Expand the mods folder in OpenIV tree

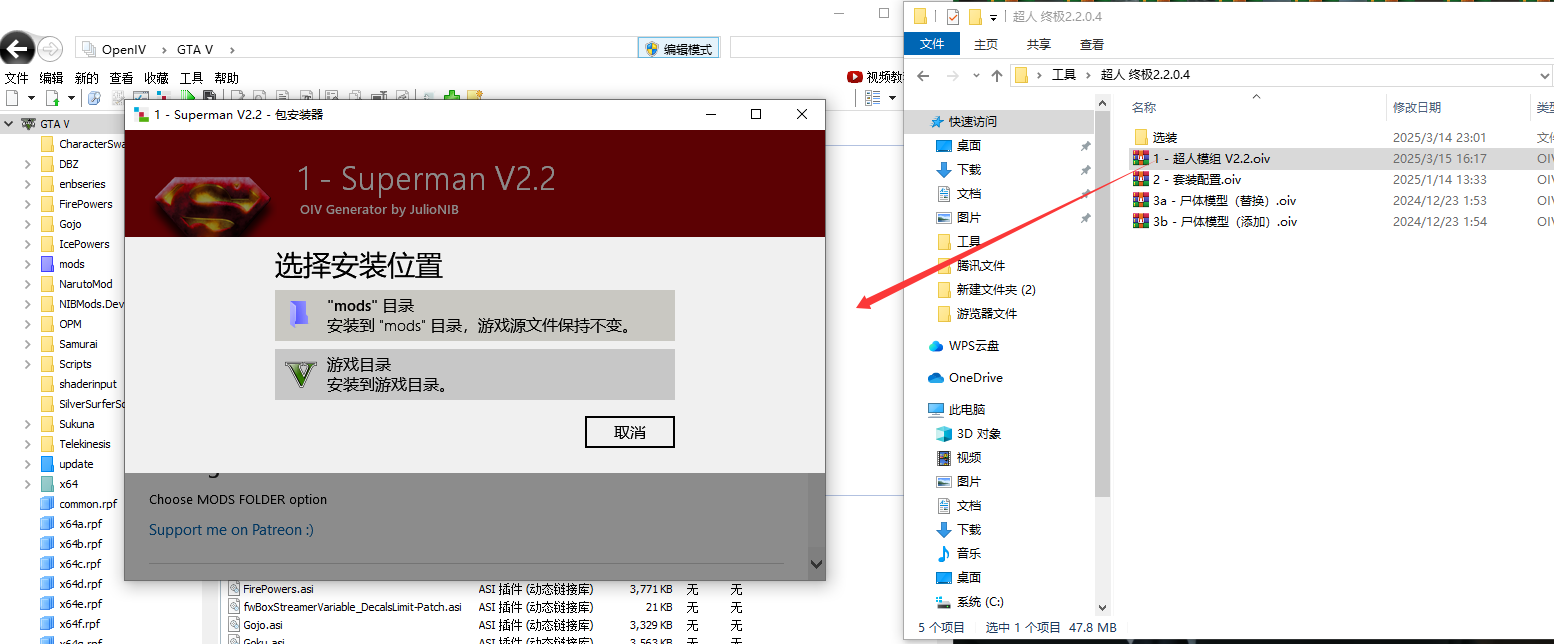point(28,264)
